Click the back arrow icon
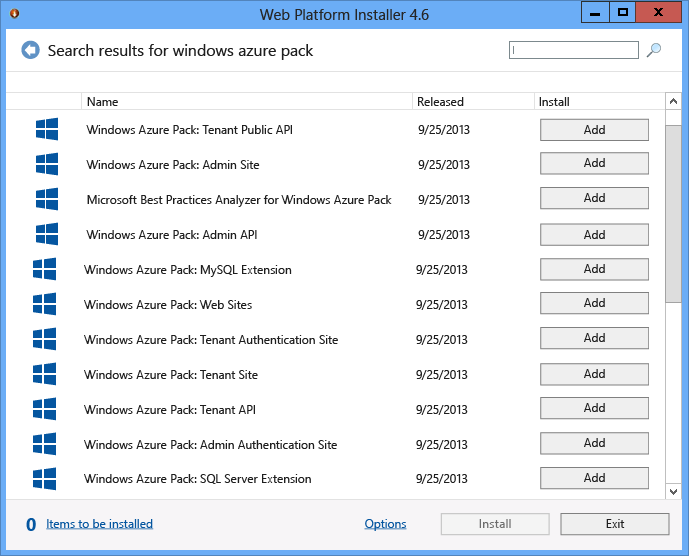 [x=30, y=50]
